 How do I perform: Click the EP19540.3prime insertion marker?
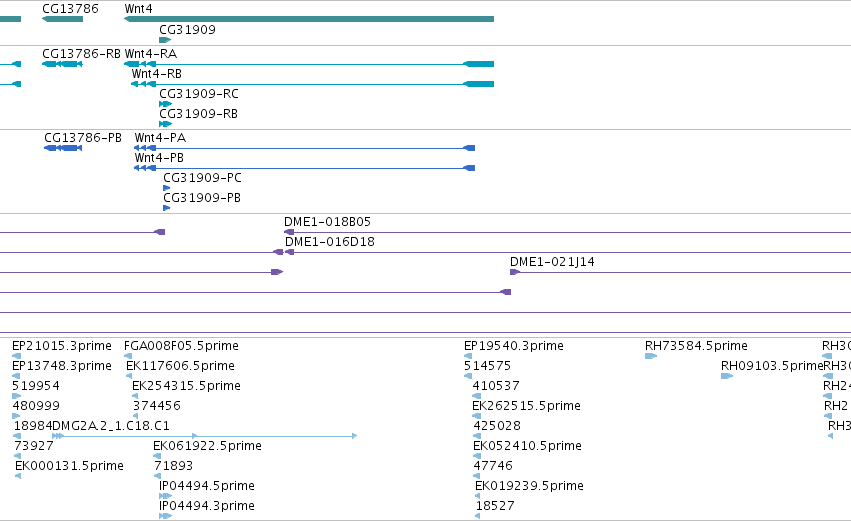(x=468, y=356)
